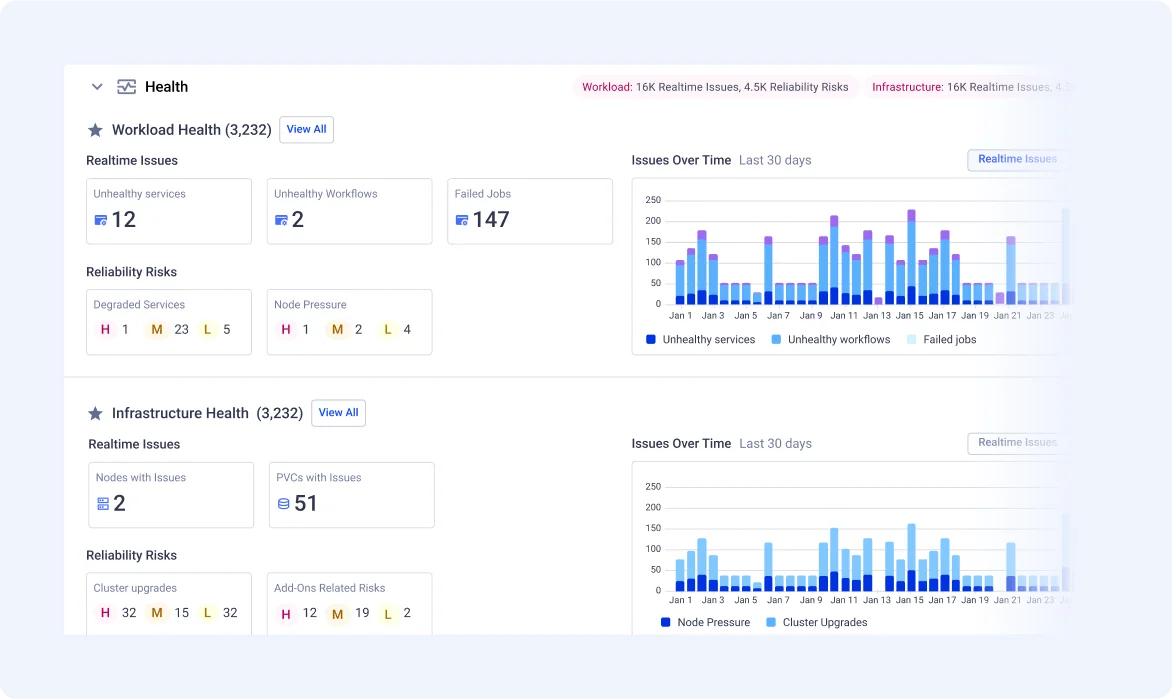This screenshot has height=699, width=1172.
Task: Click the Unhealthy services value 12
Action: coord(124,220)
